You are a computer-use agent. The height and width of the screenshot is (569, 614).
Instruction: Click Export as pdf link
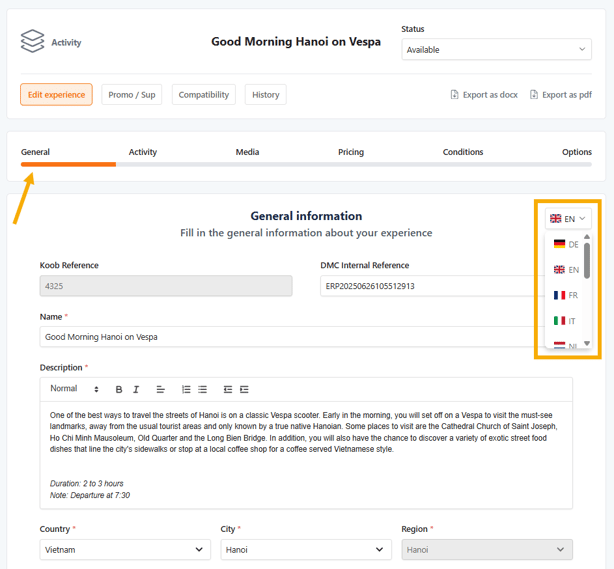(x=561, y=95)
